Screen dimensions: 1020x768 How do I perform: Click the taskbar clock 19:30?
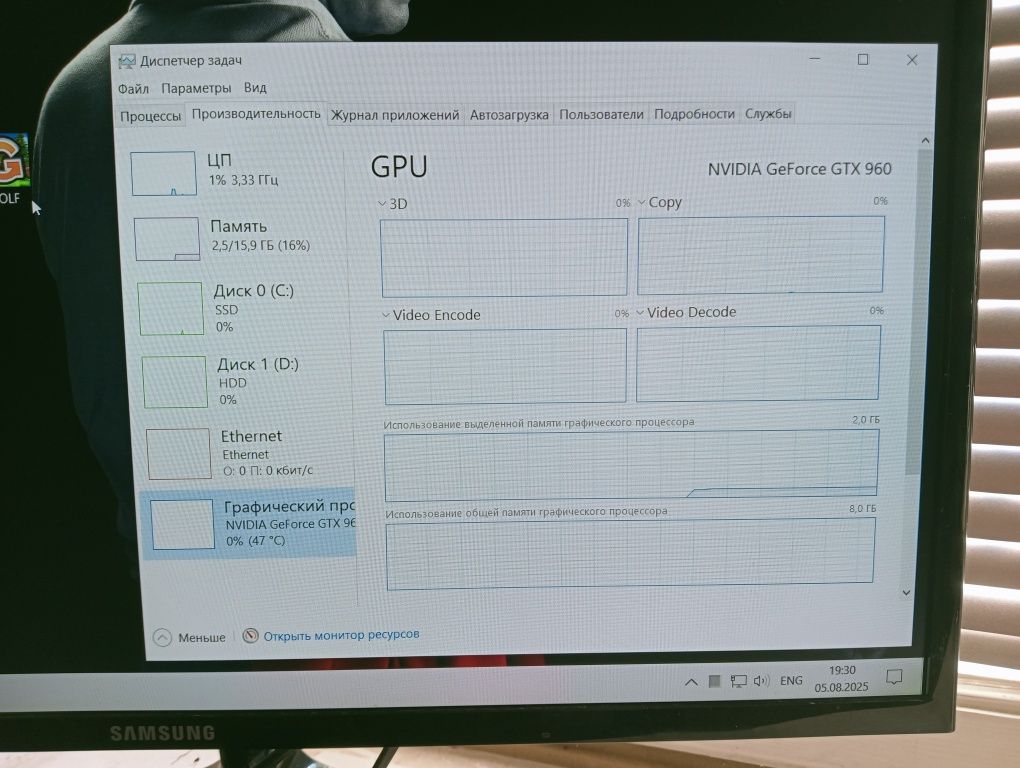842,670
